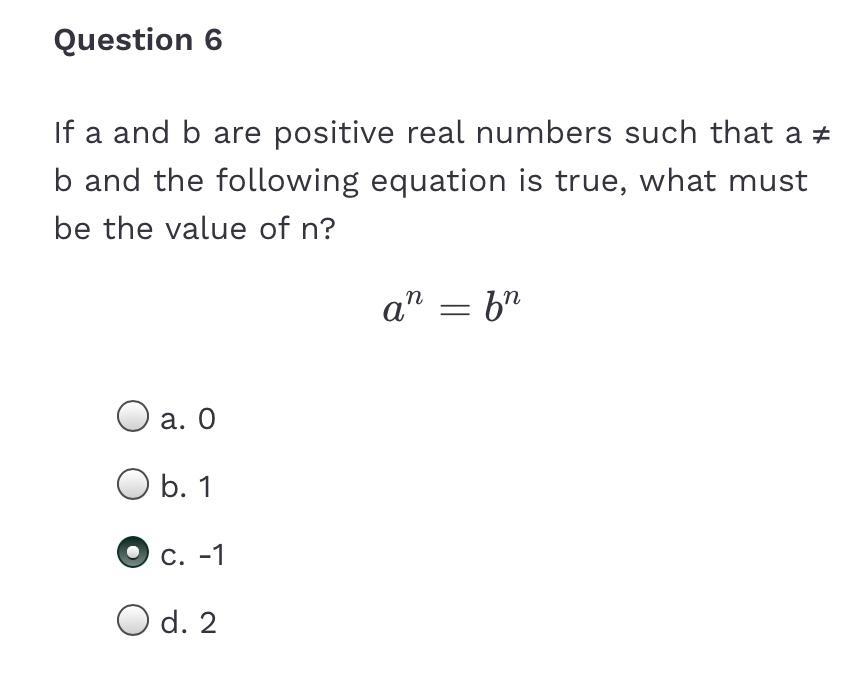Click the ≠ symbol in the question text

(820, 133)
